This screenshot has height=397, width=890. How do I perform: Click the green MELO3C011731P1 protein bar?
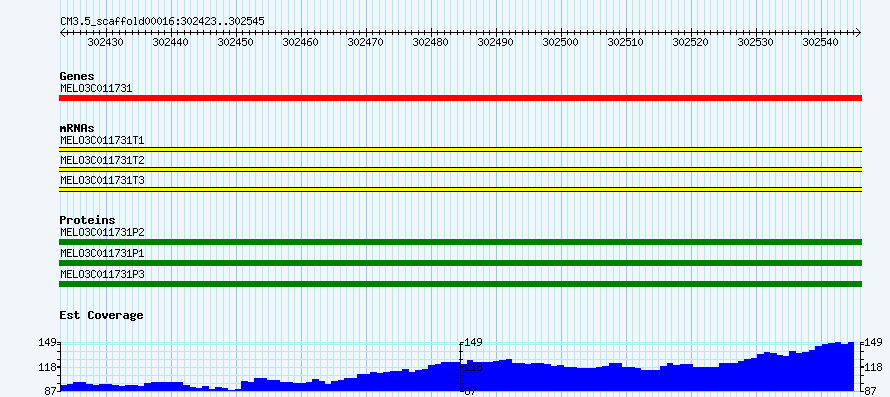click(x=460, y=263)
